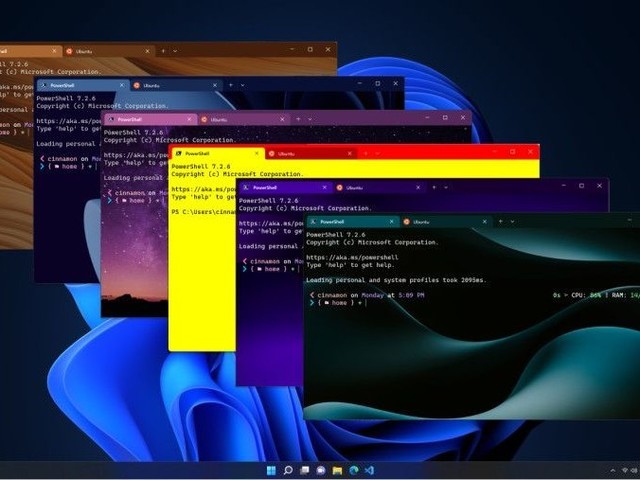The height and width of the screenshot is (480, 640).
Task: Add new tab in teal window
Action: point(500,221)
